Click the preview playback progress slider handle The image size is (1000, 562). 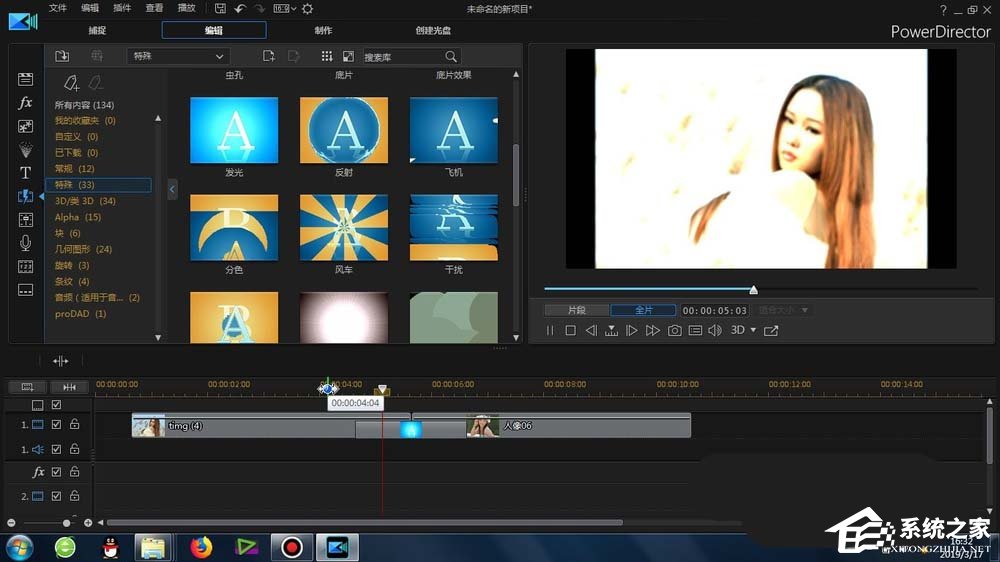(753, 290)
